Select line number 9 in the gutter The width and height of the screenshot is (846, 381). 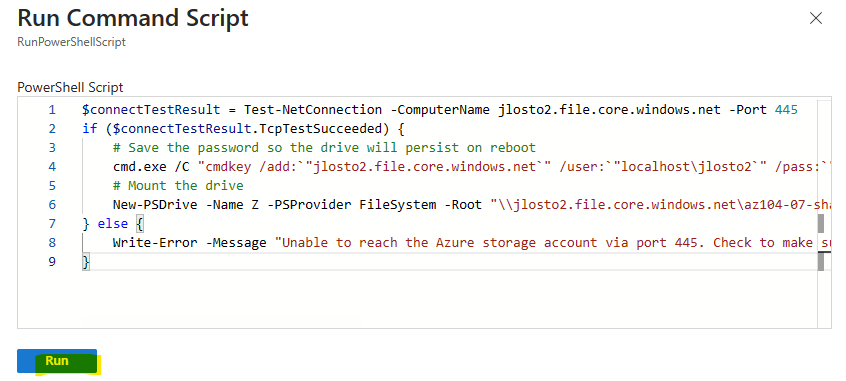tap(52, 262)
